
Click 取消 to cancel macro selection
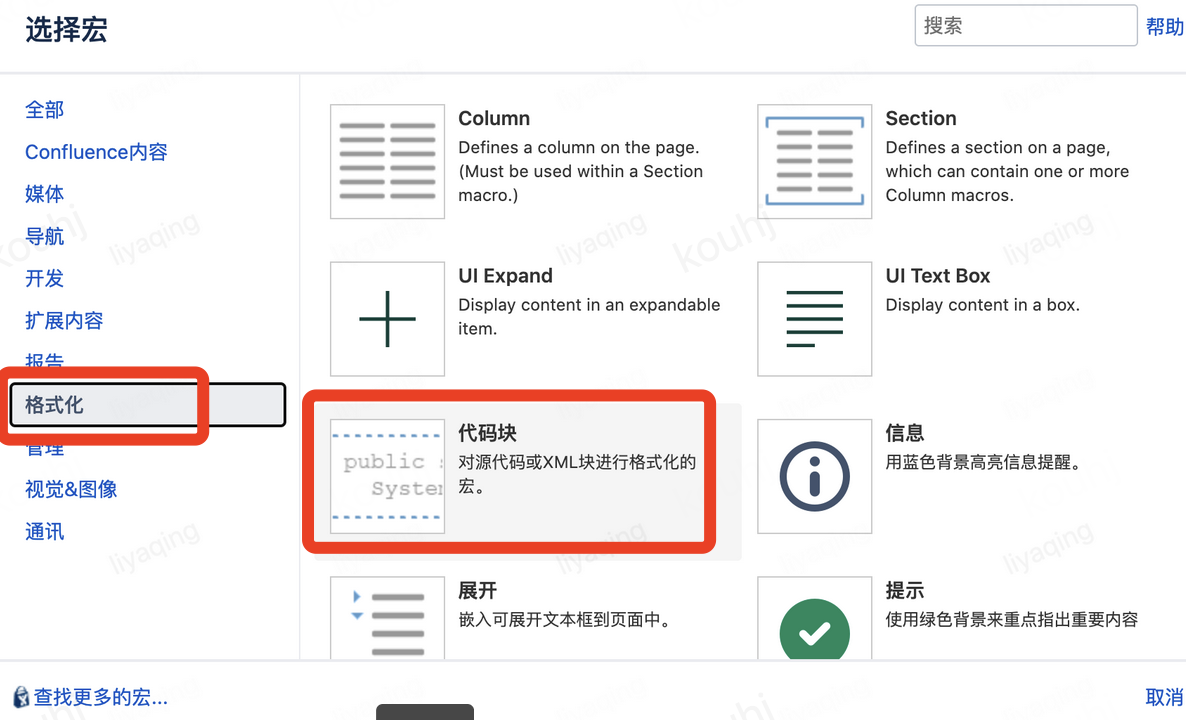click(x=1164, y=697)
